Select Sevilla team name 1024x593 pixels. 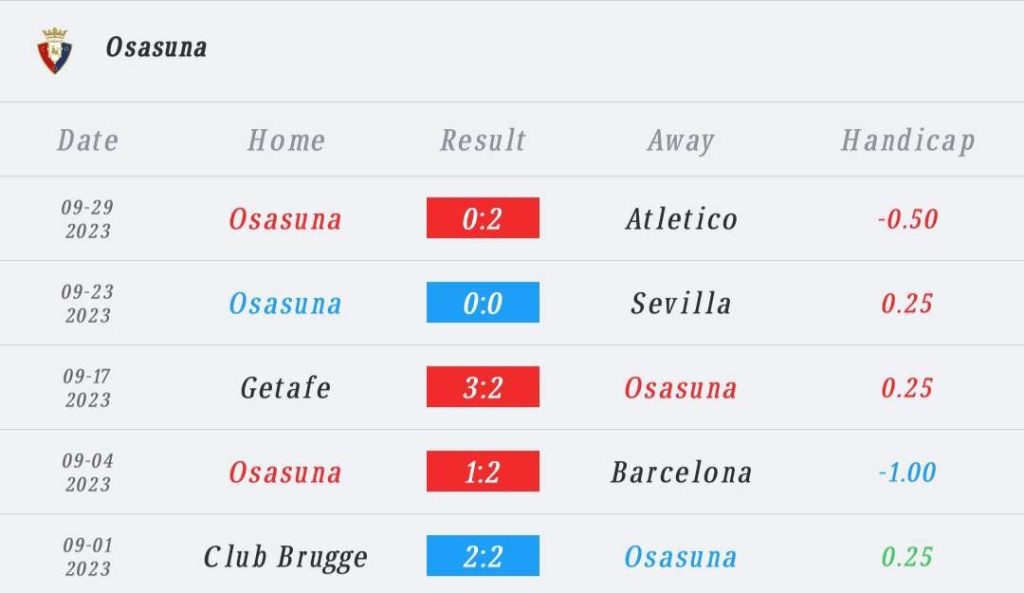click(681, 303)
